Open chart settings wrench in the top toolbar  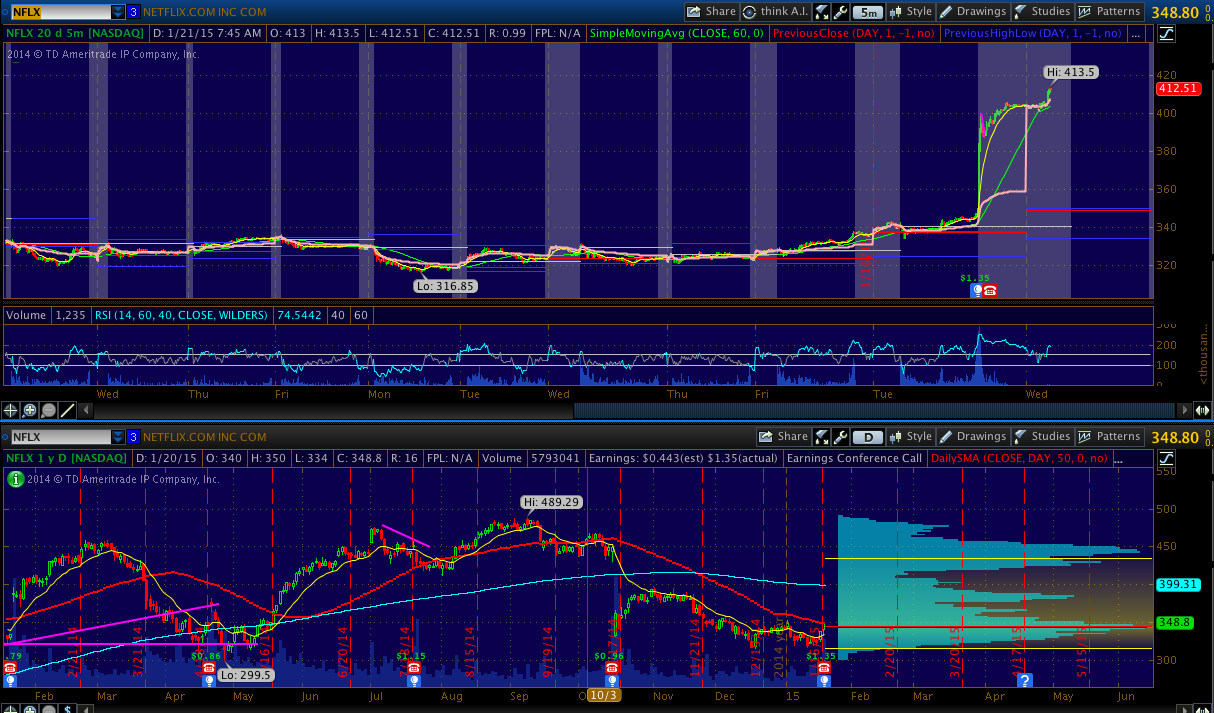coord(840,12)
